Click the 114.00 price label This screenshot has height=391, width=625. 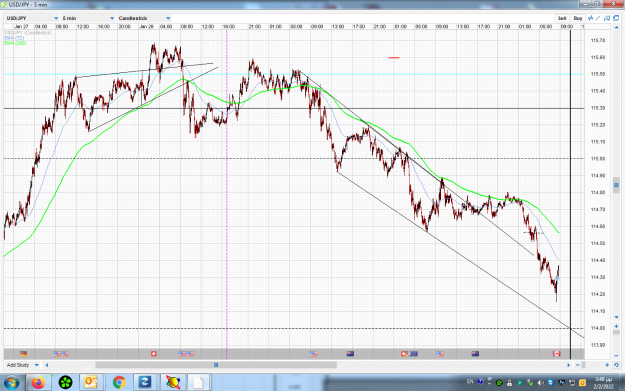tap(597, 328)
